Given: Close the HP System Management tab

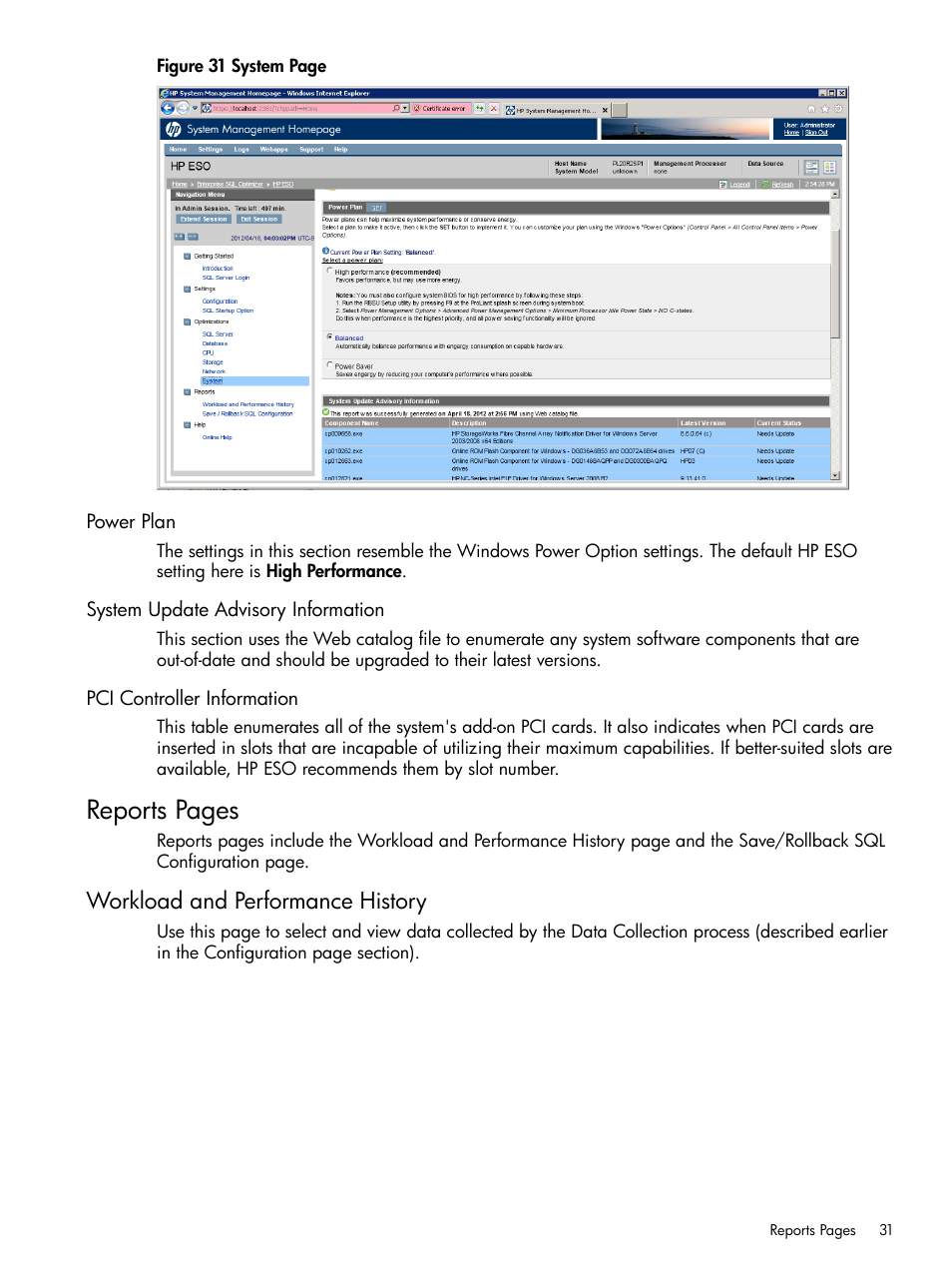Looking at the screenshot, I should (x=605, y=110).
